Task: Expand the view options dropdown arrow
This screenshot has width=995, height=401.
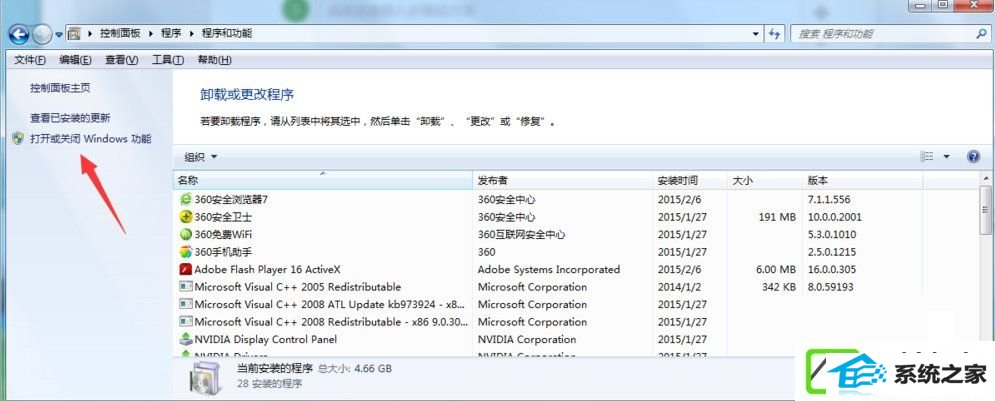Action: (947, 157)
